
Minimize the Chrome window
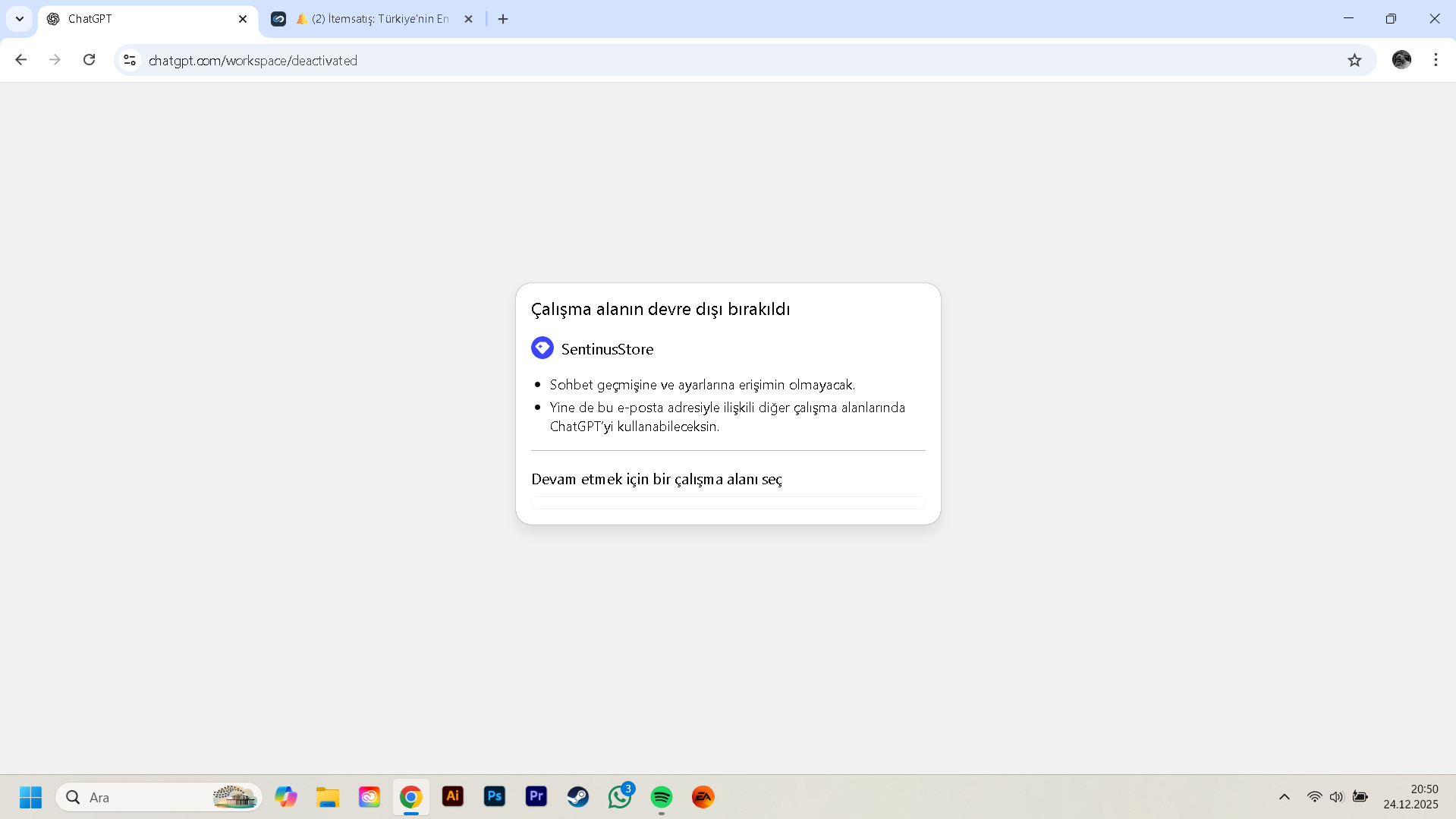coord(1348,19)
